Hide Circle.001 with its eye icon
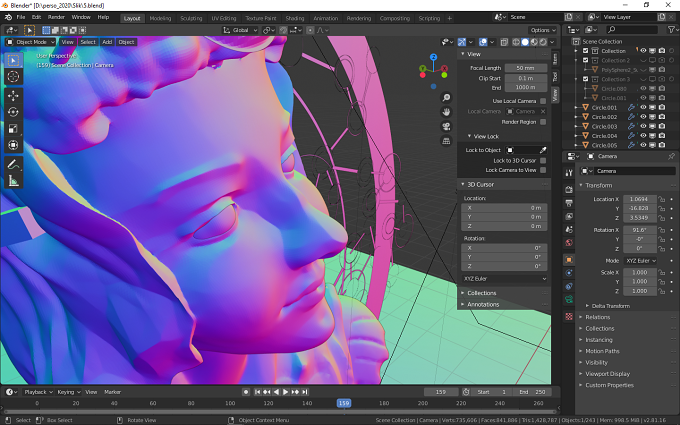 pyautogui.click(x=643, y=108)
